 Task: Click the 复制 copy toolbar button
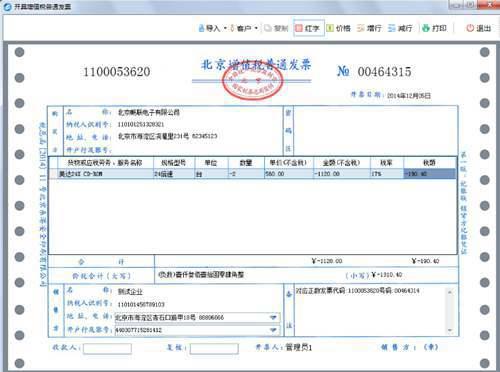pyautogui.click(x=277, y=28)
